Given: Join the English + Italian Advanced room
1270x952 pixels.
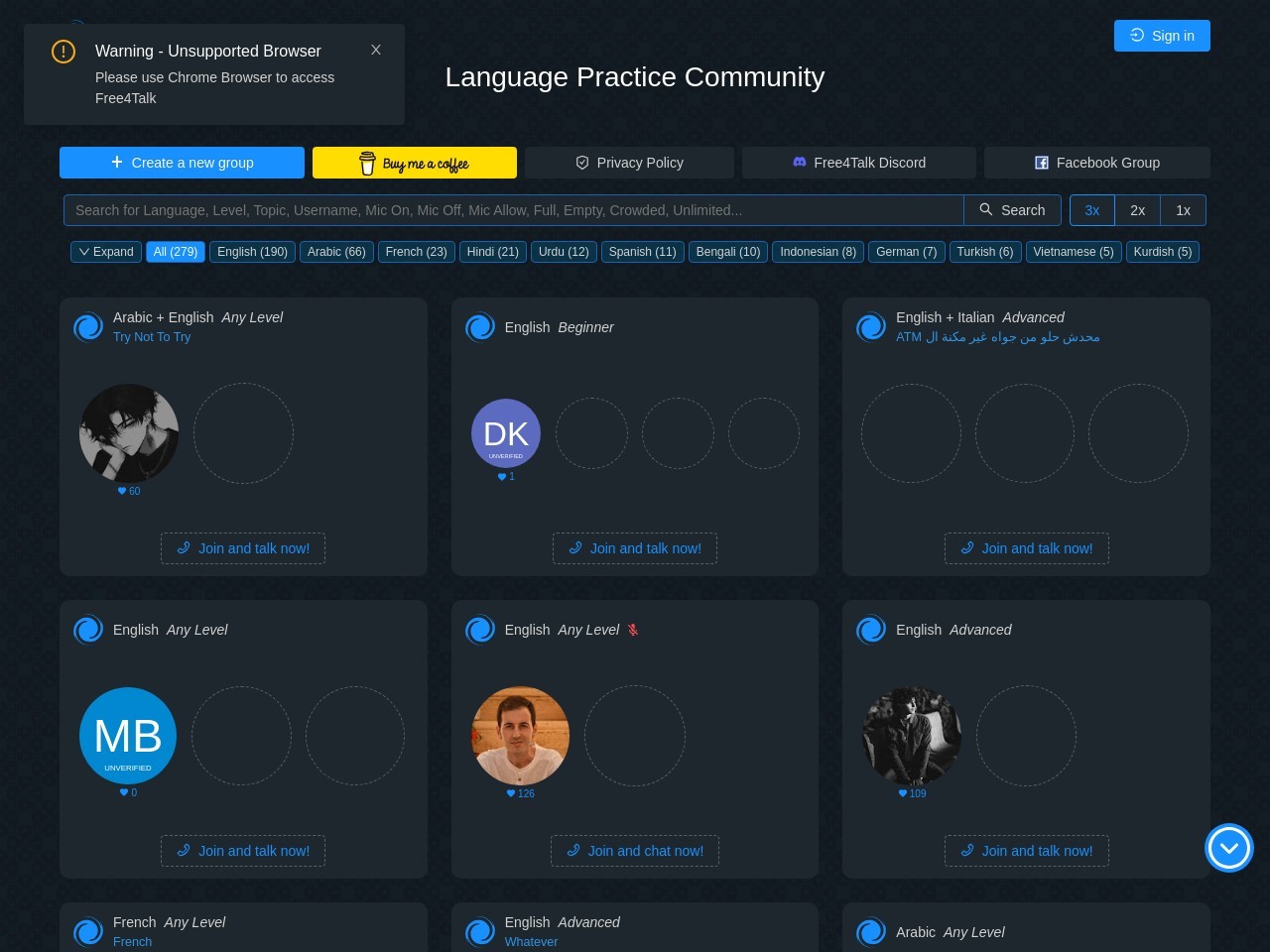Looking at the screenshot, I should pos(1027,548).
